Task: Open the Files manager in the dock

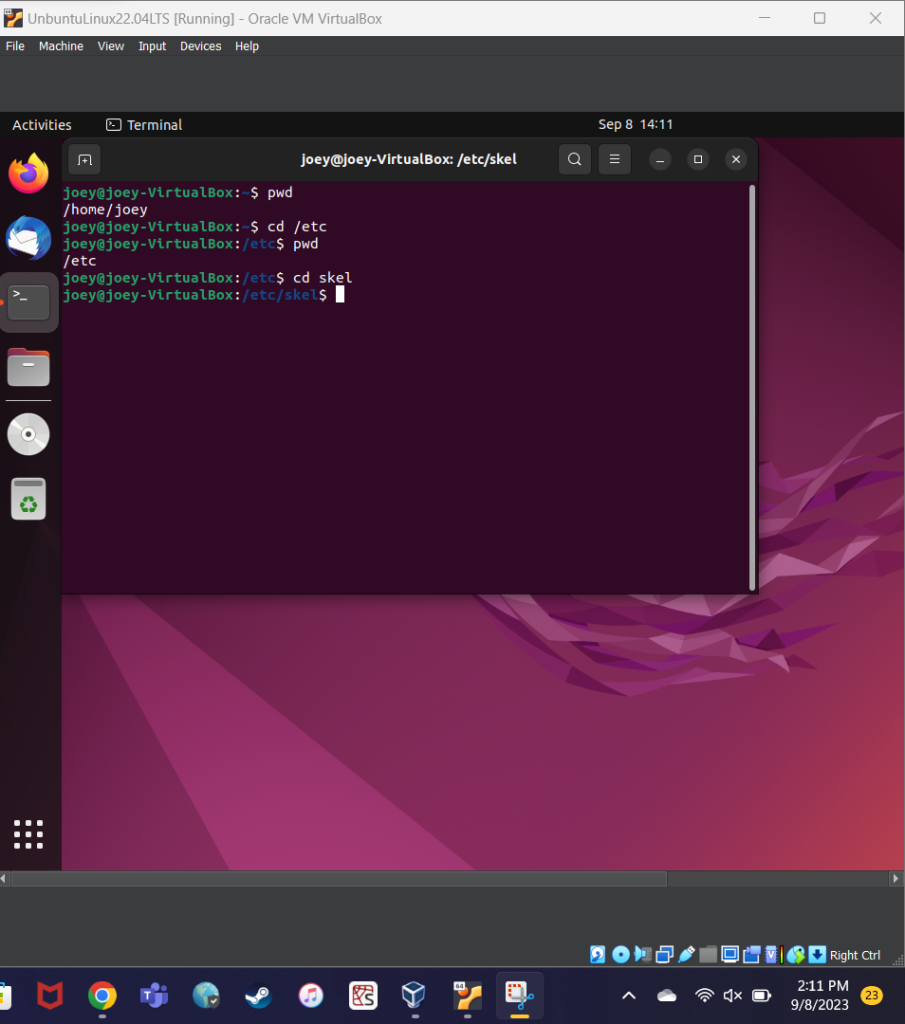Action: (x=28, y=367)
